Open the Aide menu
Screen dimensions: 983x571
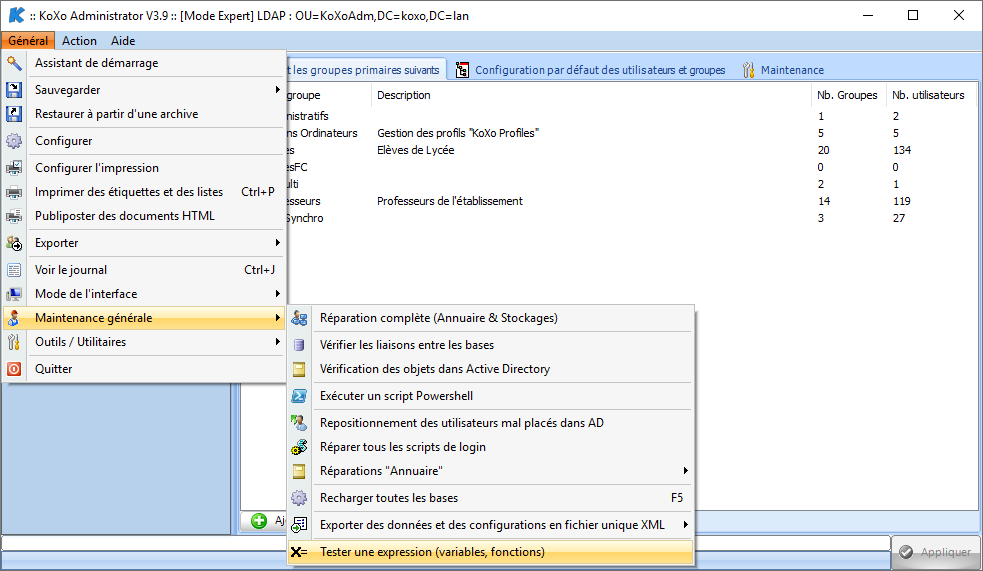tap(123, 41)
